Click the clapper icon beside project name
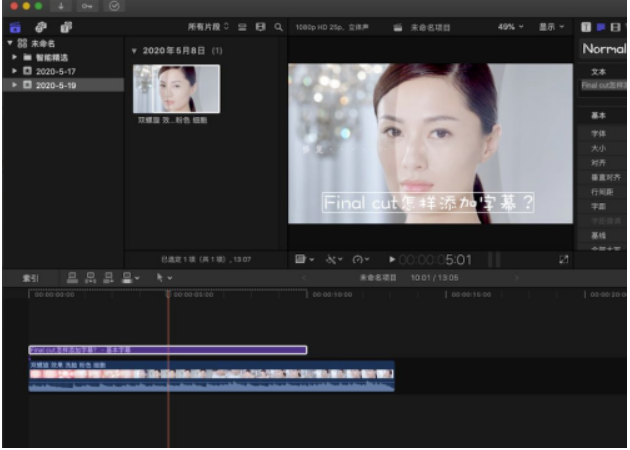Screen dimensions: 630x450 (397, 27)
